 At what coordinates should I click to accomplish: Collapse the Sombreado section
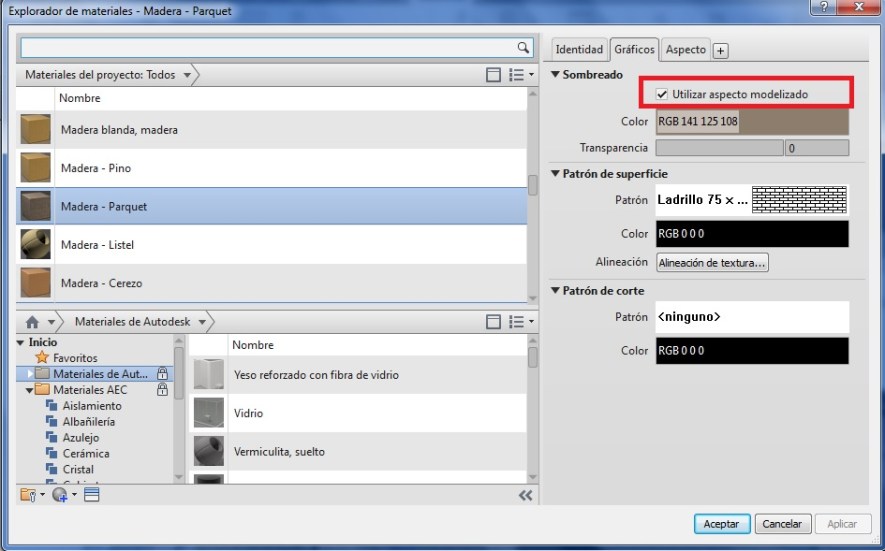[x=555, y=75]
